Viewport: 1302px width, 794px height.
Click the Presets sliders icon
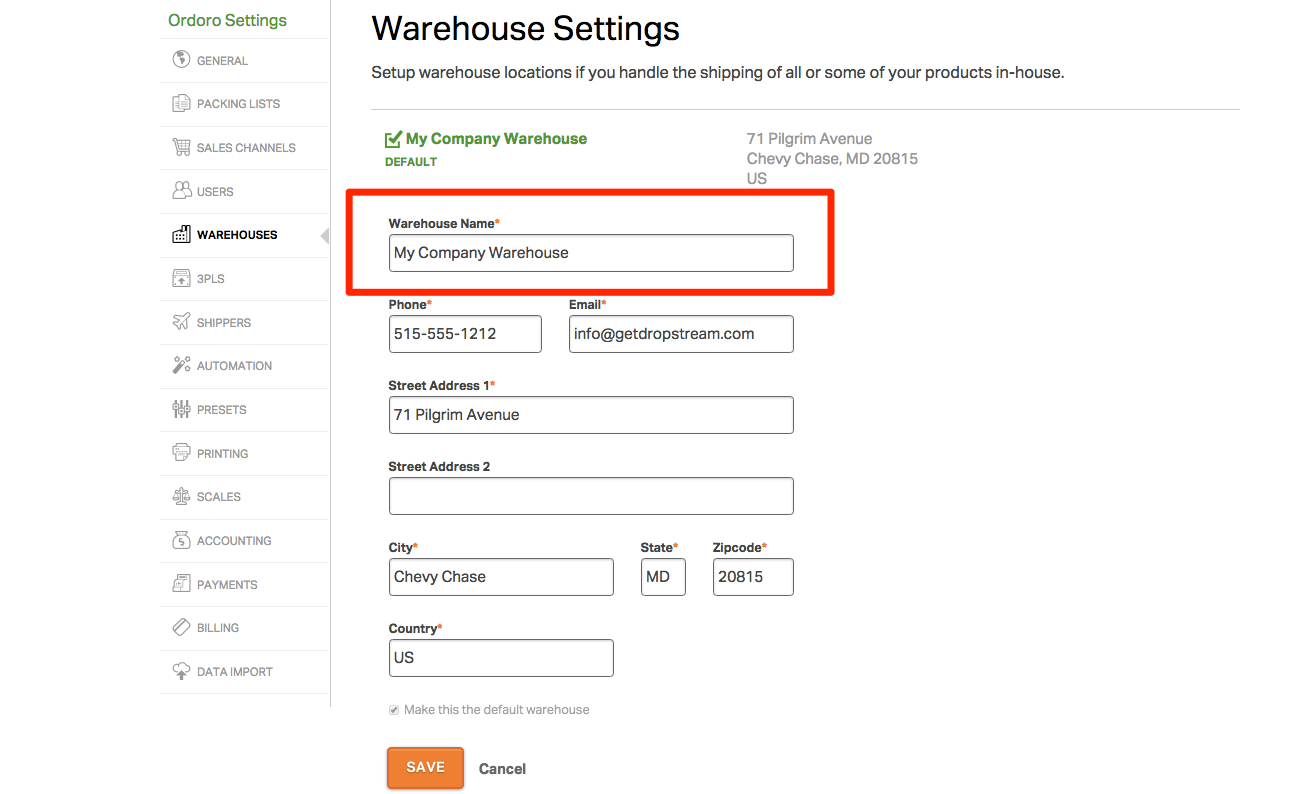tap(181, 409)
